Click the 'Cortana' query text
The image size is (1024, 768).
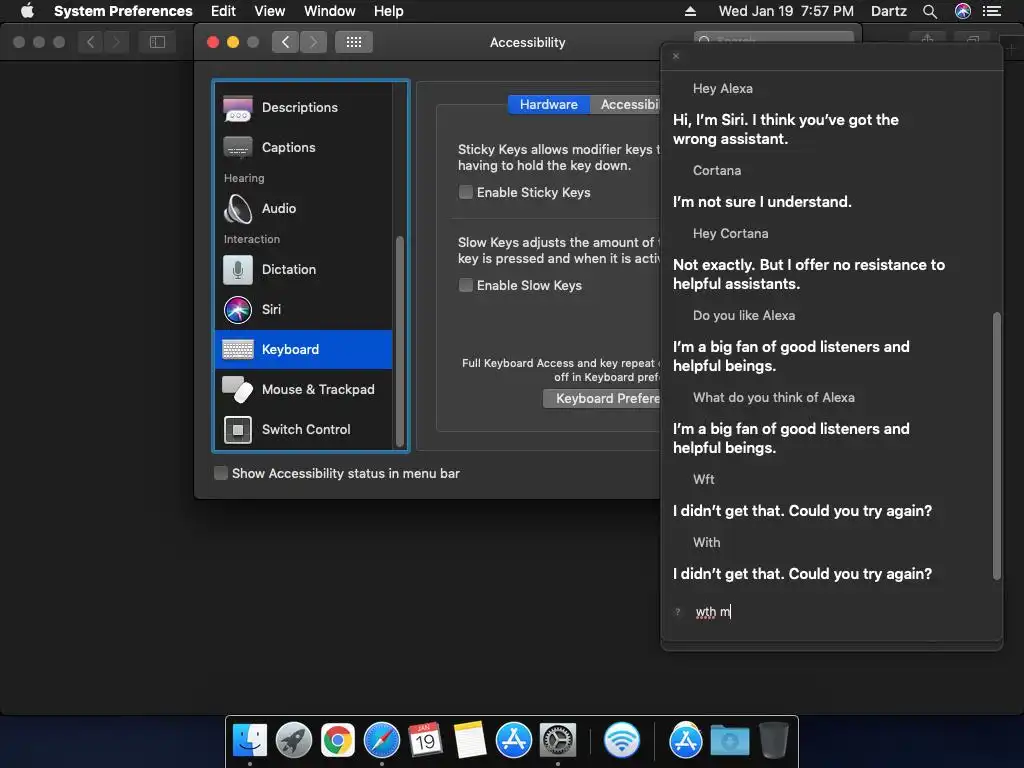[717, 170]
